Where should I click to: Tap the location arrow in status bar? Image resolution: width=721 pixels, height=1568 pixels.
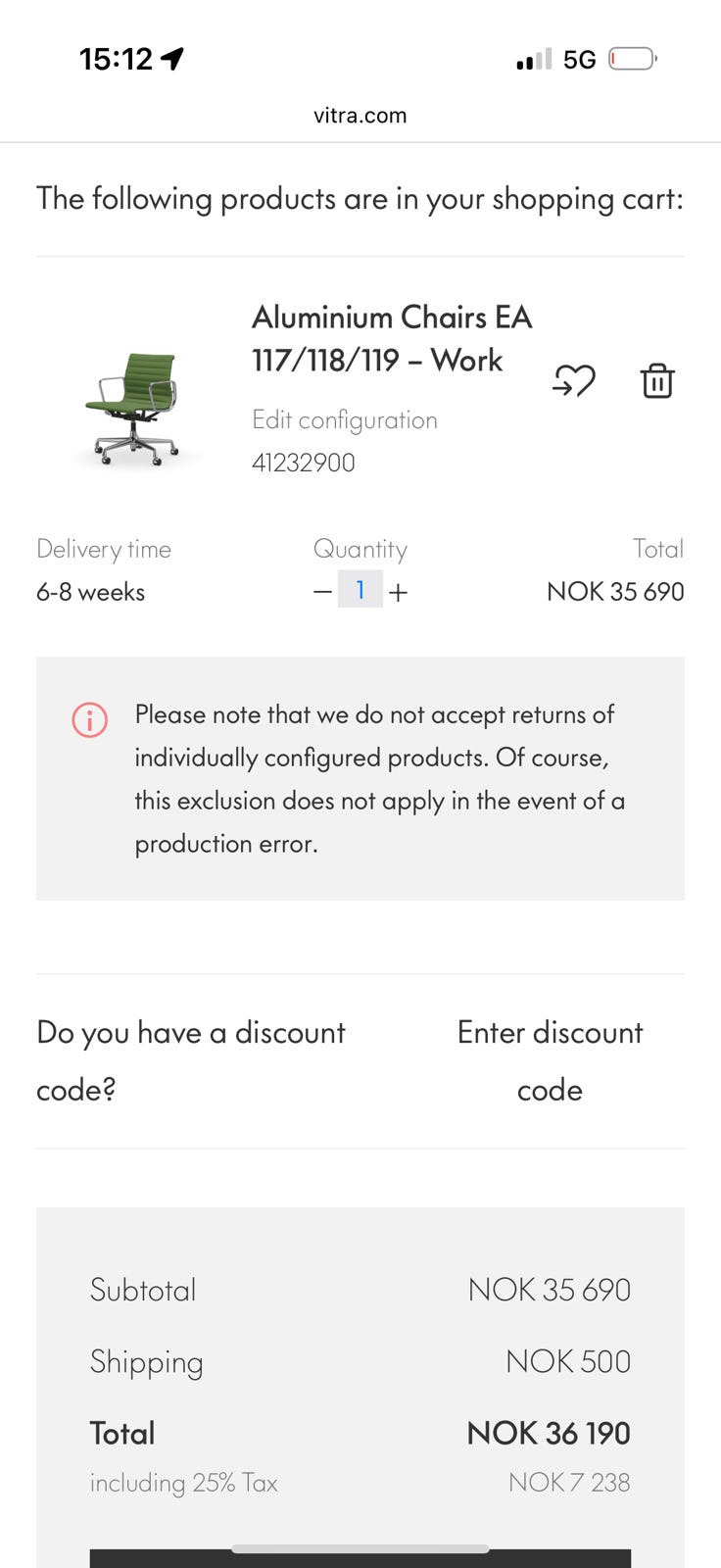[x=172, y=59]
